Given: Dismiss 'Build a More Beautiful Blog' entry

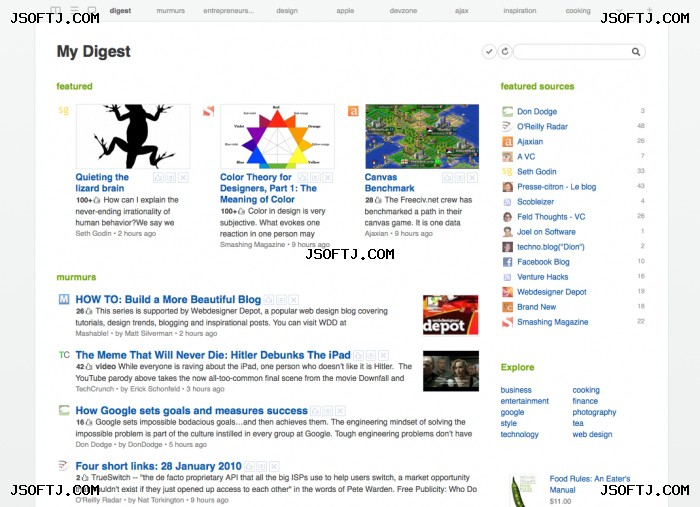Looking at the screenshot, I should point(294,300).
